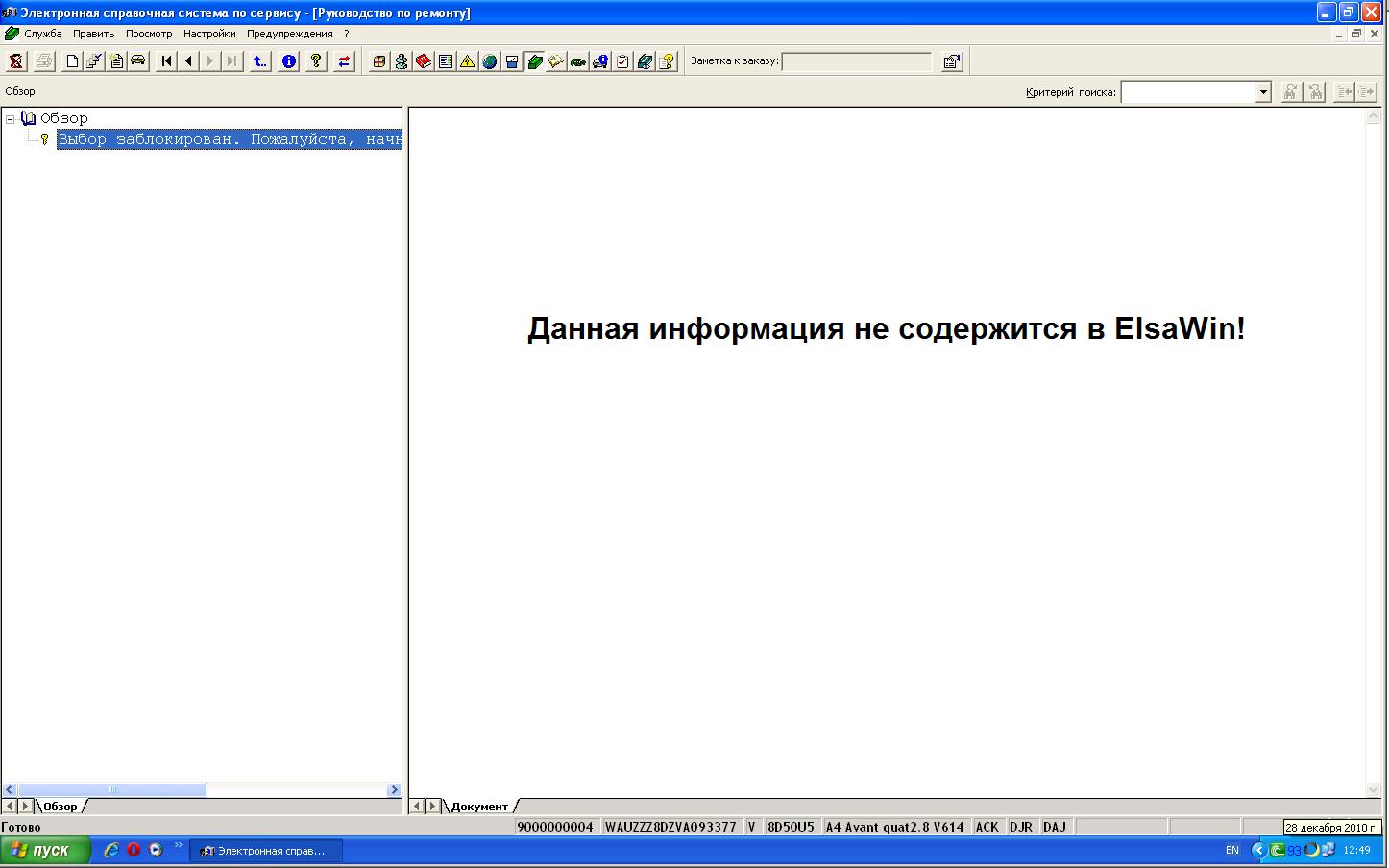Click the red-blue swap arrows icon
The width and height of the screenshot is (1389, 868).
(344, 61)
